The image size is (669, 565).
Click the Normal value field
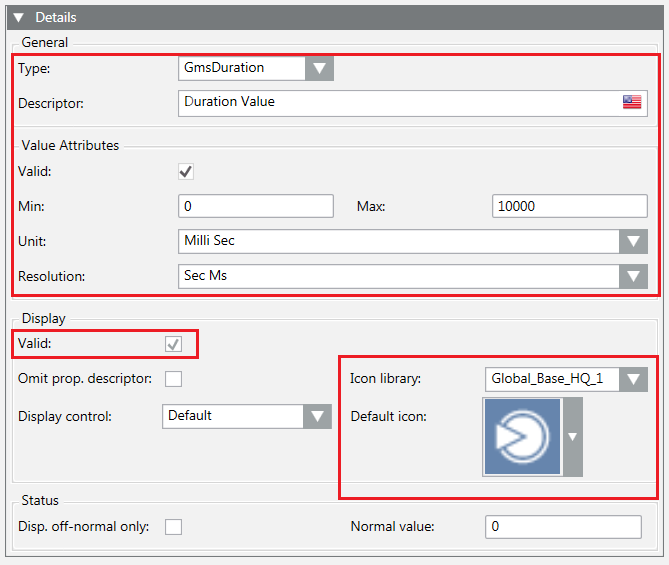[x=563, y=527]
